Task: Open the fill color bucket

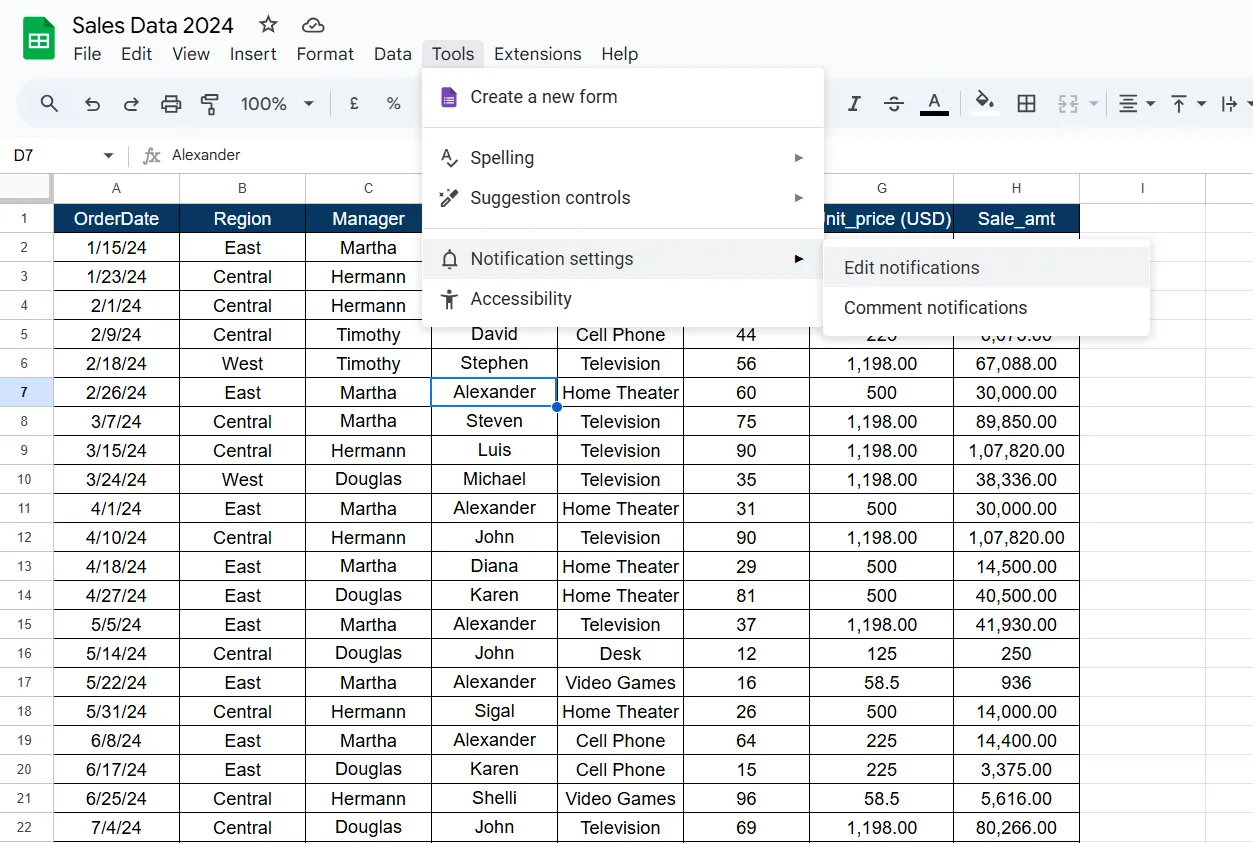Action: [x=985, y=104]
